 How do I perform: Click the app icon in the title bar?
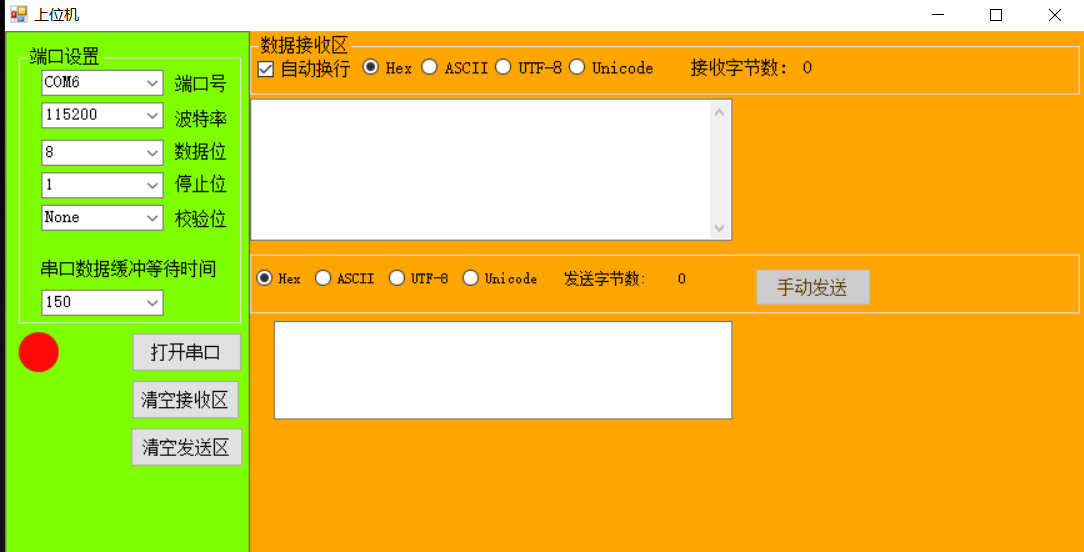click(19, 15)
